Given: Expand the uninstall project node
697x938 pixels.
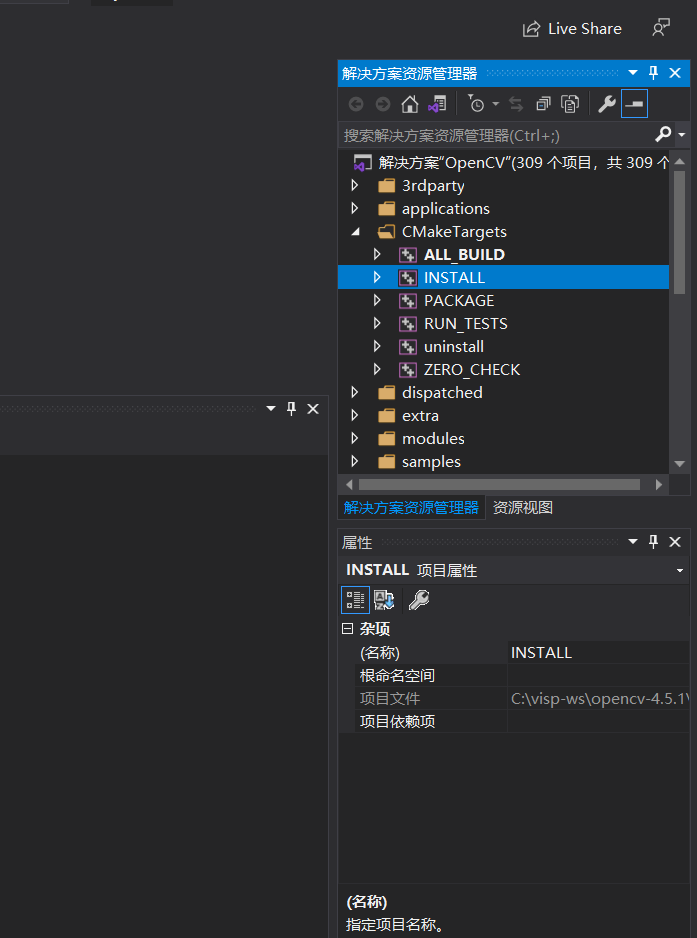Looking at the screenshot, I should [x=377, y=346].
